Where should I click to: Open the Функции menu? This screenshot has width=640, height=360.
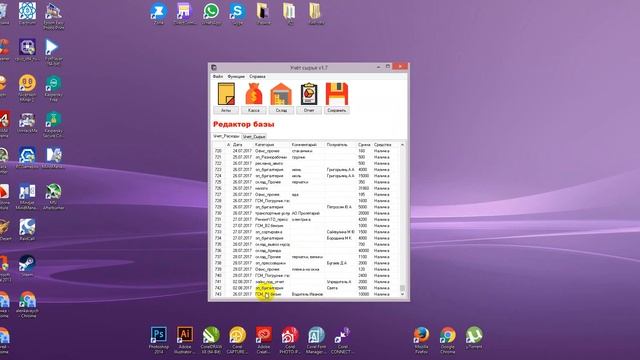[x=236, y=76]
